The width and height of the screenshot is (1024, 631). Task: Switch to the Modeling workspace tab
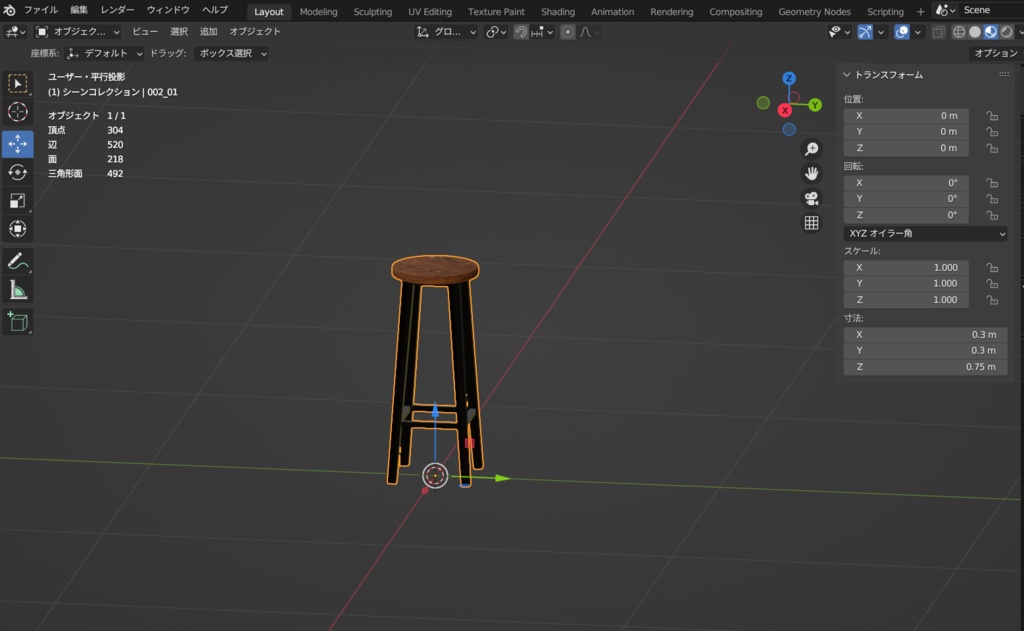click(319, 12)
